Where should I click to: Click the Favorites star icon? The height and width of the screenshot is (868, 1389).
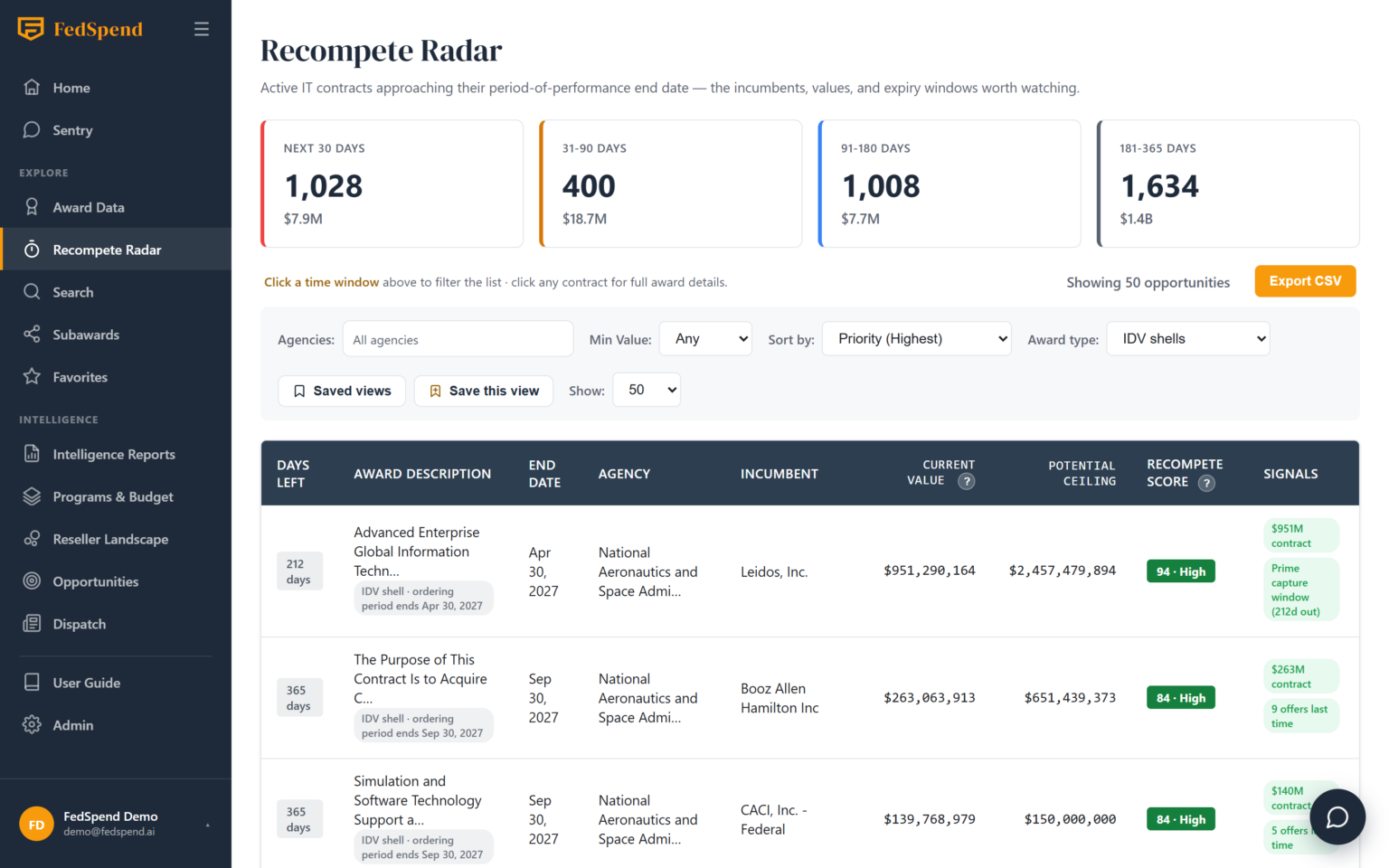point(32,377)
